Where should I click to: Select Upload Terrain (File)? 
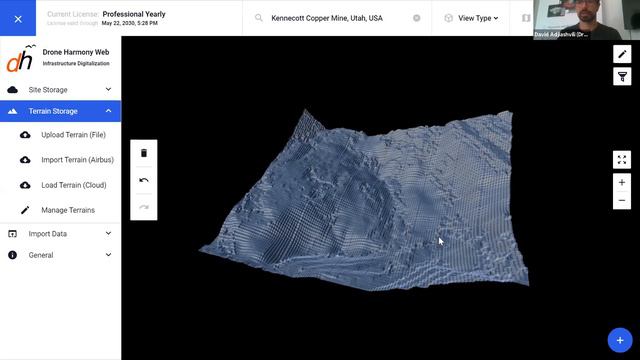click(x=73, y=135)
